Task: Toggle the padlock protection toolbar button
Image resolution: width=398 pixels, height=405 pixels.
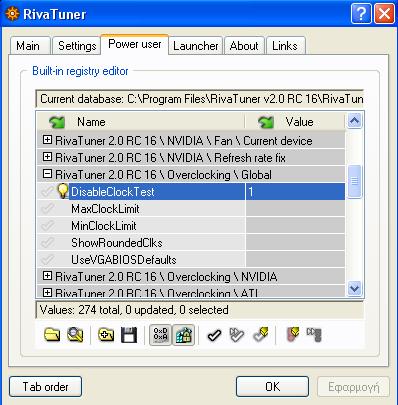Action: pyautogui.click(x=183, y=335)
